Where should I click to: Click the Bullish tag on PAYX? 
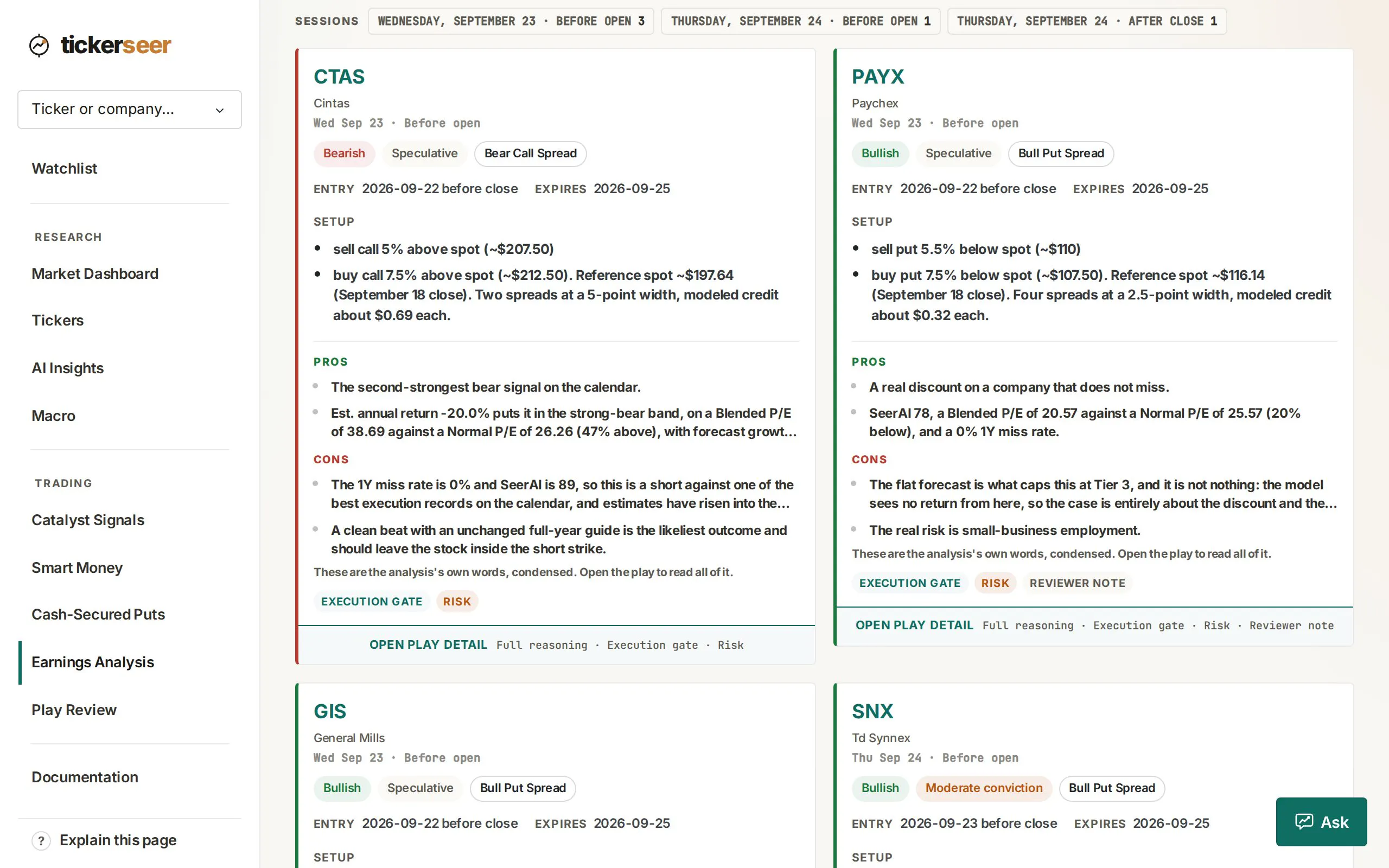click(880, 154)
